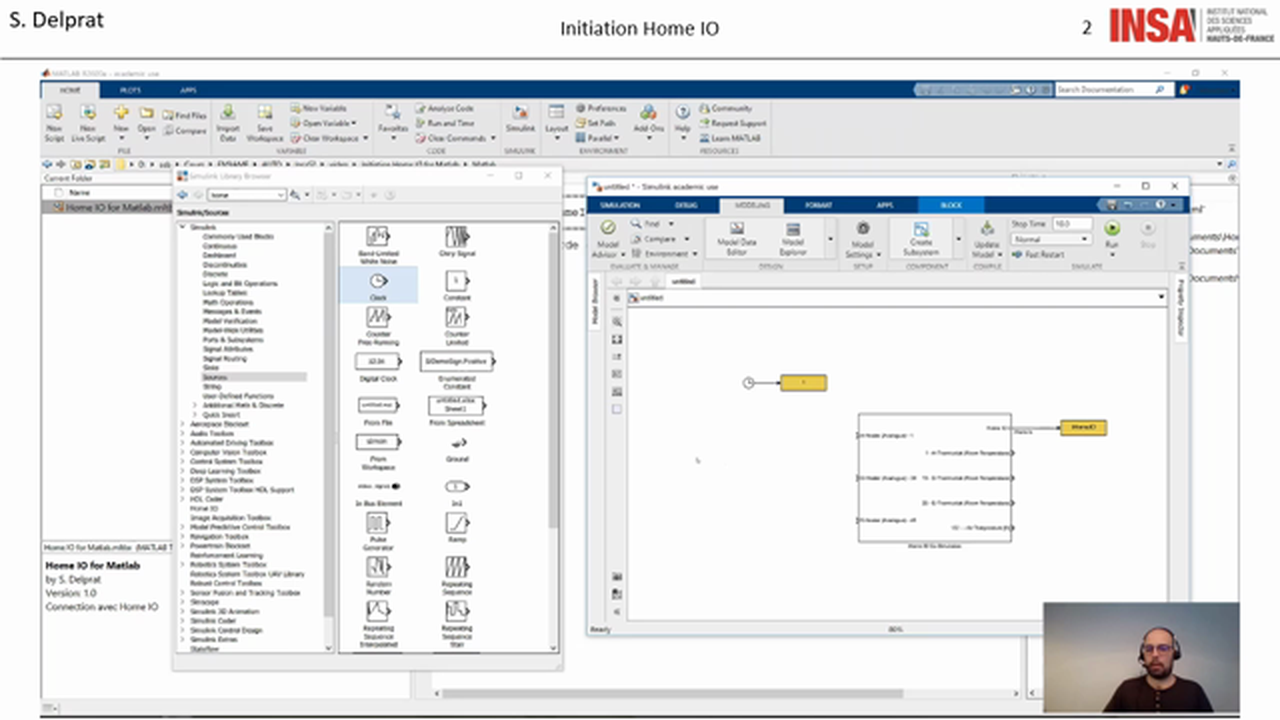Expand the Aerospace Blockset tree node

pyautogui.click(x=181, y=424)
